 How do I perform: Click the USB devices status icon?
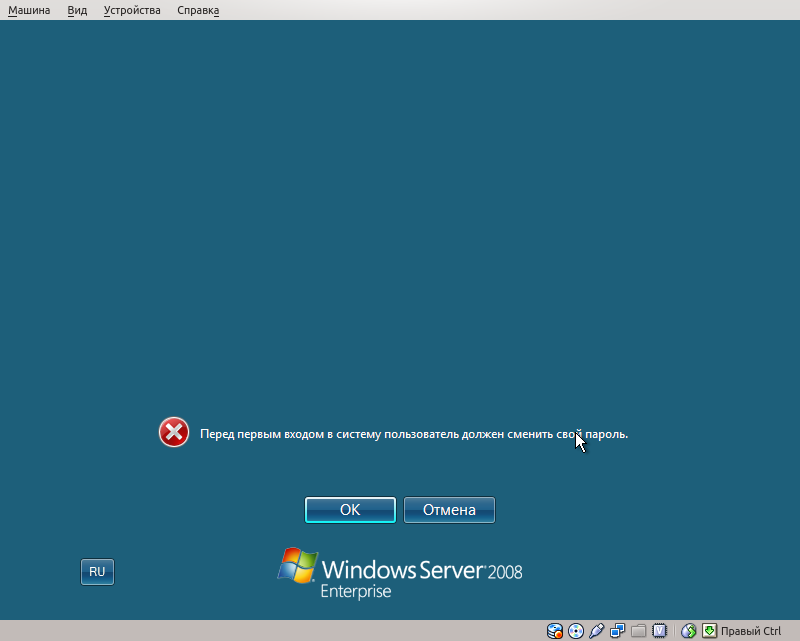click(x=596, y=631)
